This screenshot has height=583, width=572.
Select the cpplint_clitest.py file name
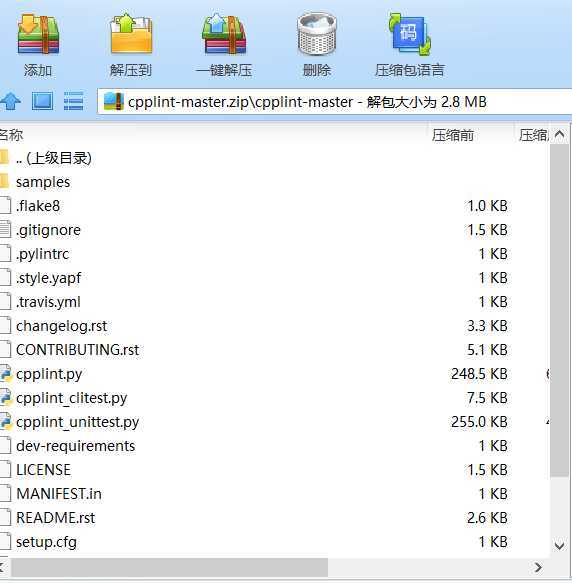(71, 398)
